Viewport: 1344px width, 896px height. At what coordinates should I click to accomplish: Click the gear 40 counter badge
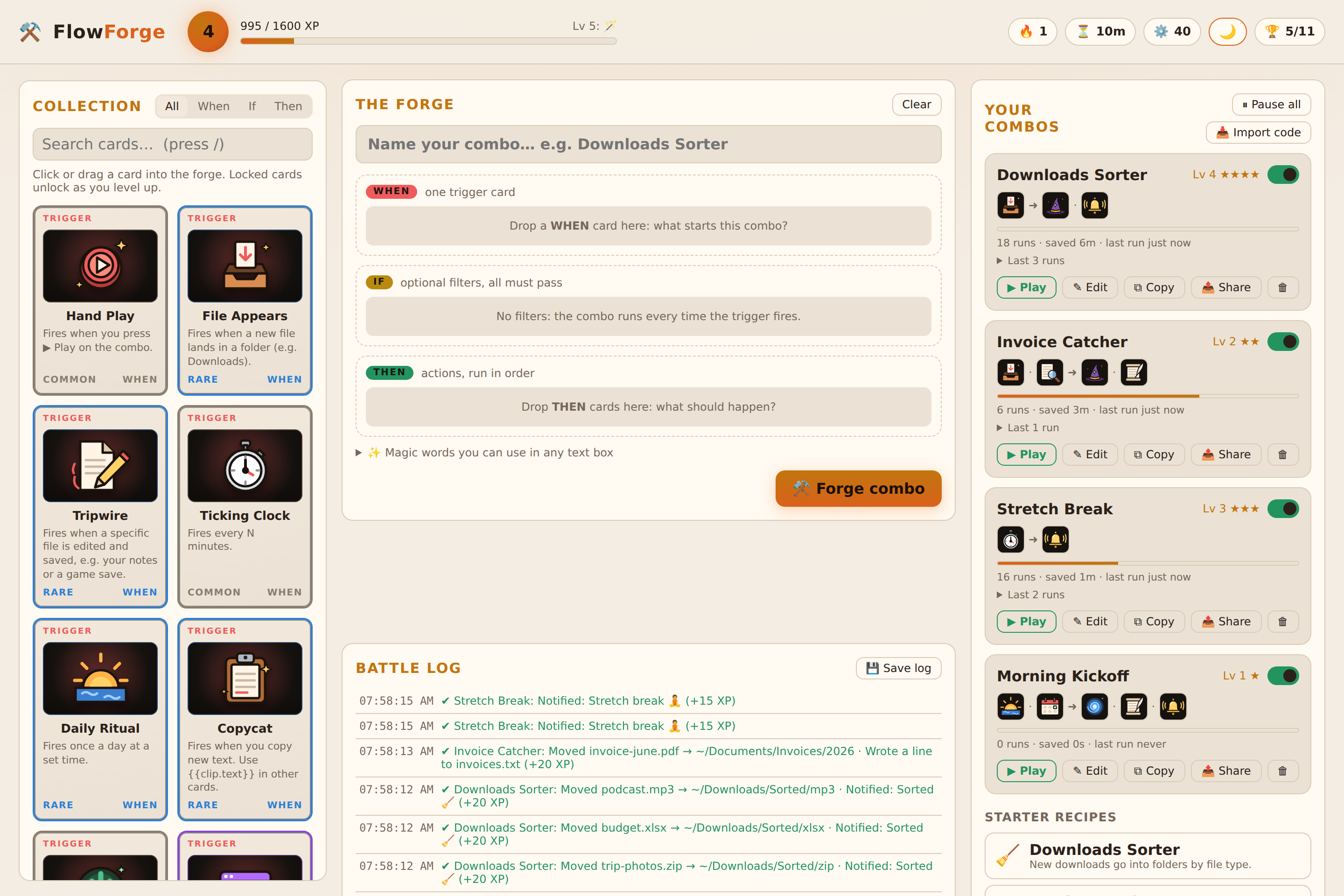point(1171,31)
